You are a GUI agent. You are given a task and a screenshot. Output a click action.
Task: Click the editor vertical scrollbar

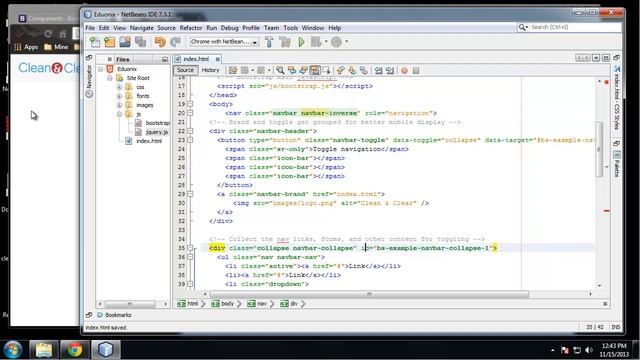(x=599, y=149)
